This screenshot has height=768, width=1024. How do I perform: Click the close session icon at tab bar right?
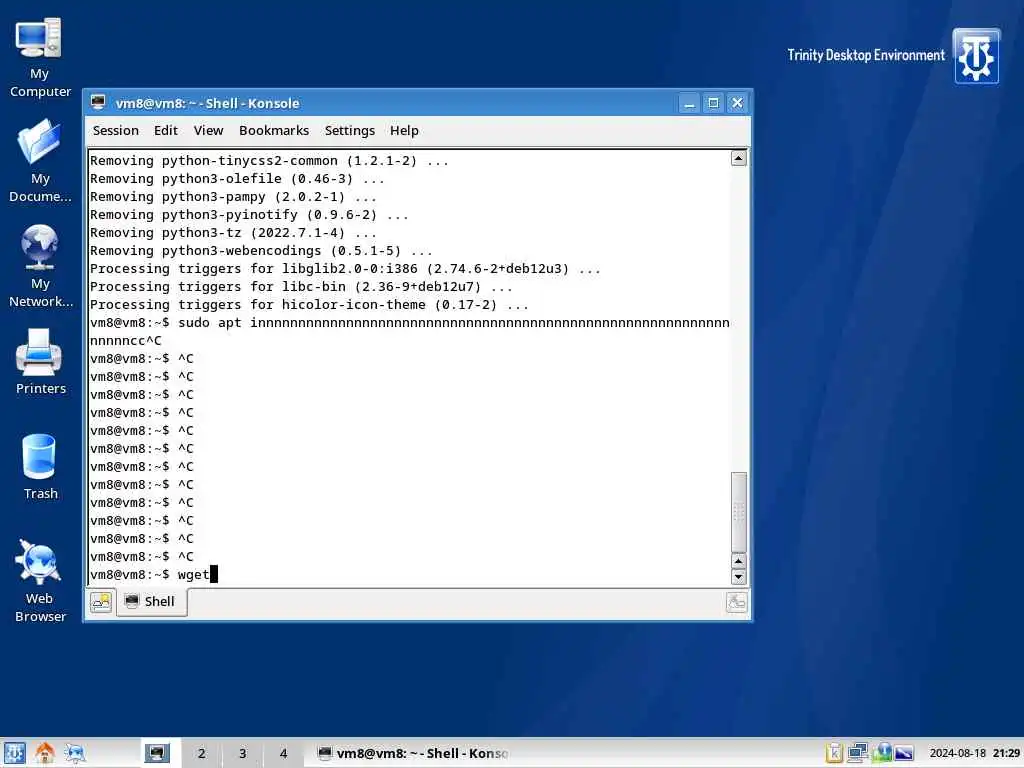[x=737, y=602]
